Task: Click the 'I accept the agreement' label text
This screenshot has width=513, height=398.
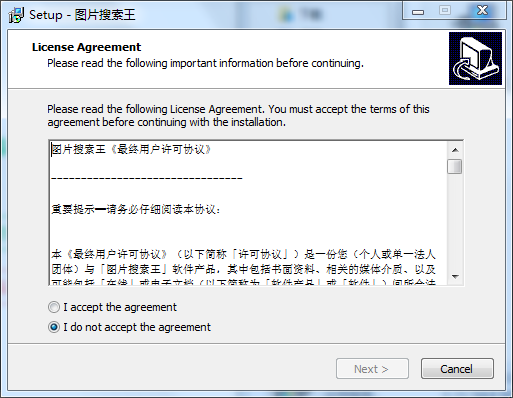Action: [120, 307]
